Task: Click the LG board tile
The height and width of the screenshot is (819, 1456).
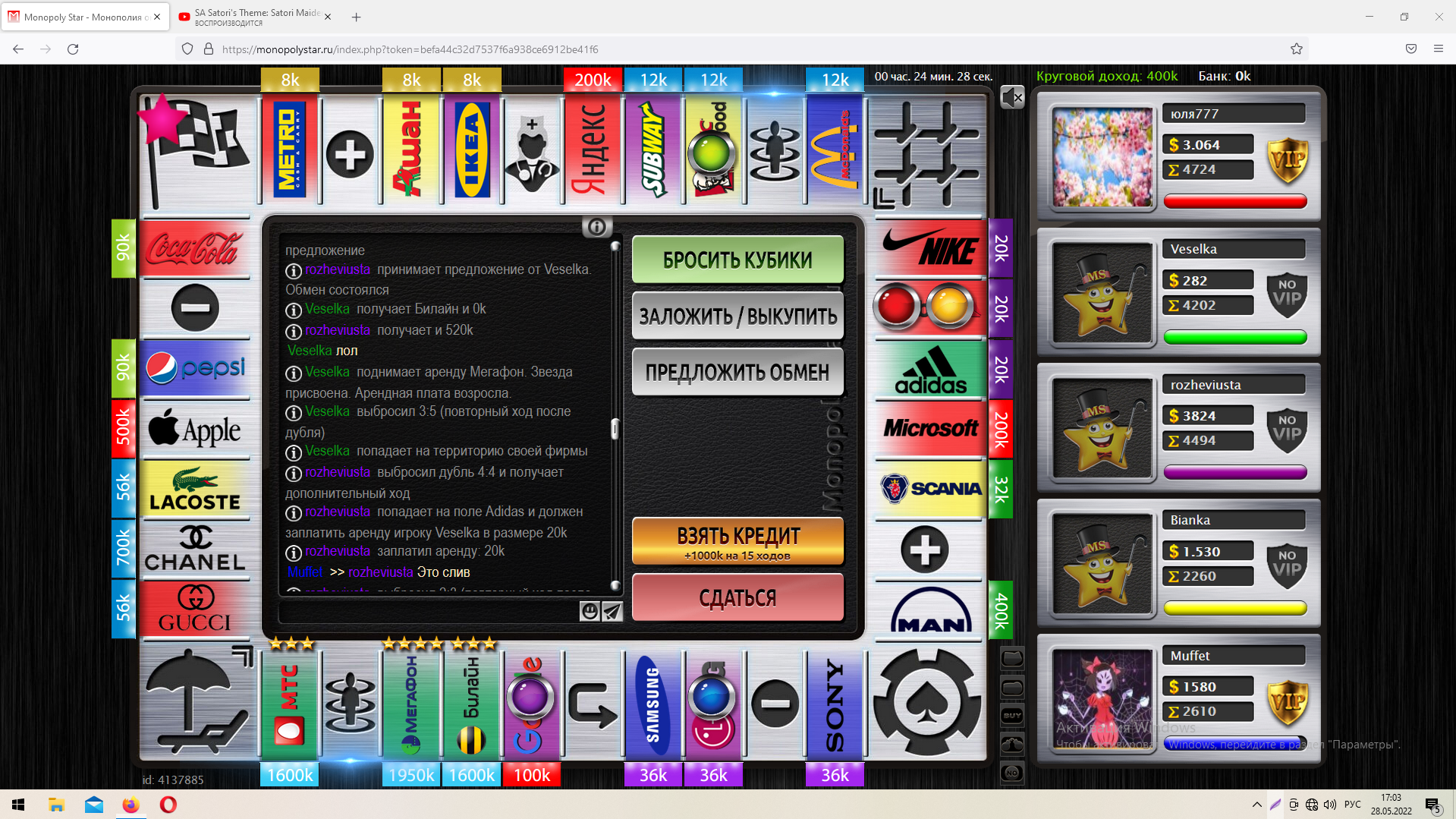Action: pos(713,704)
